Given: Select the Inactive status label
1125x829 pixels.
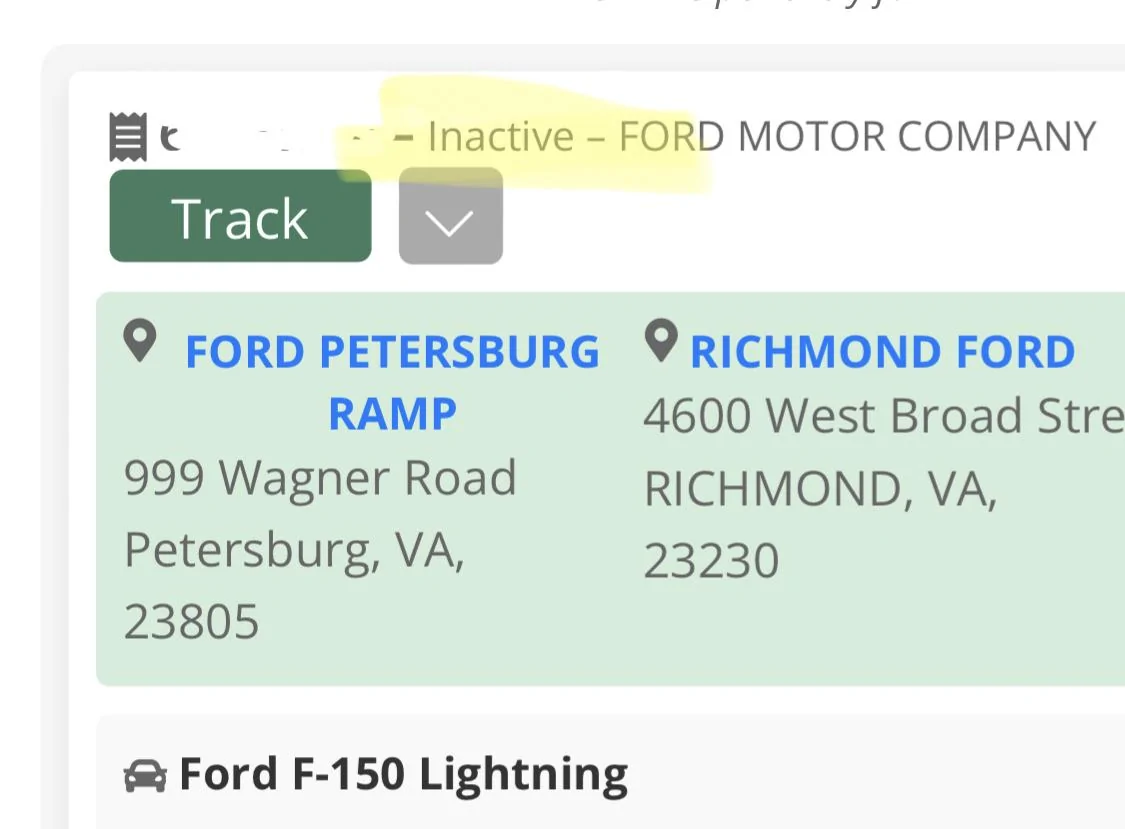Looking at the screenshot, I should click(x=500, y=137).
